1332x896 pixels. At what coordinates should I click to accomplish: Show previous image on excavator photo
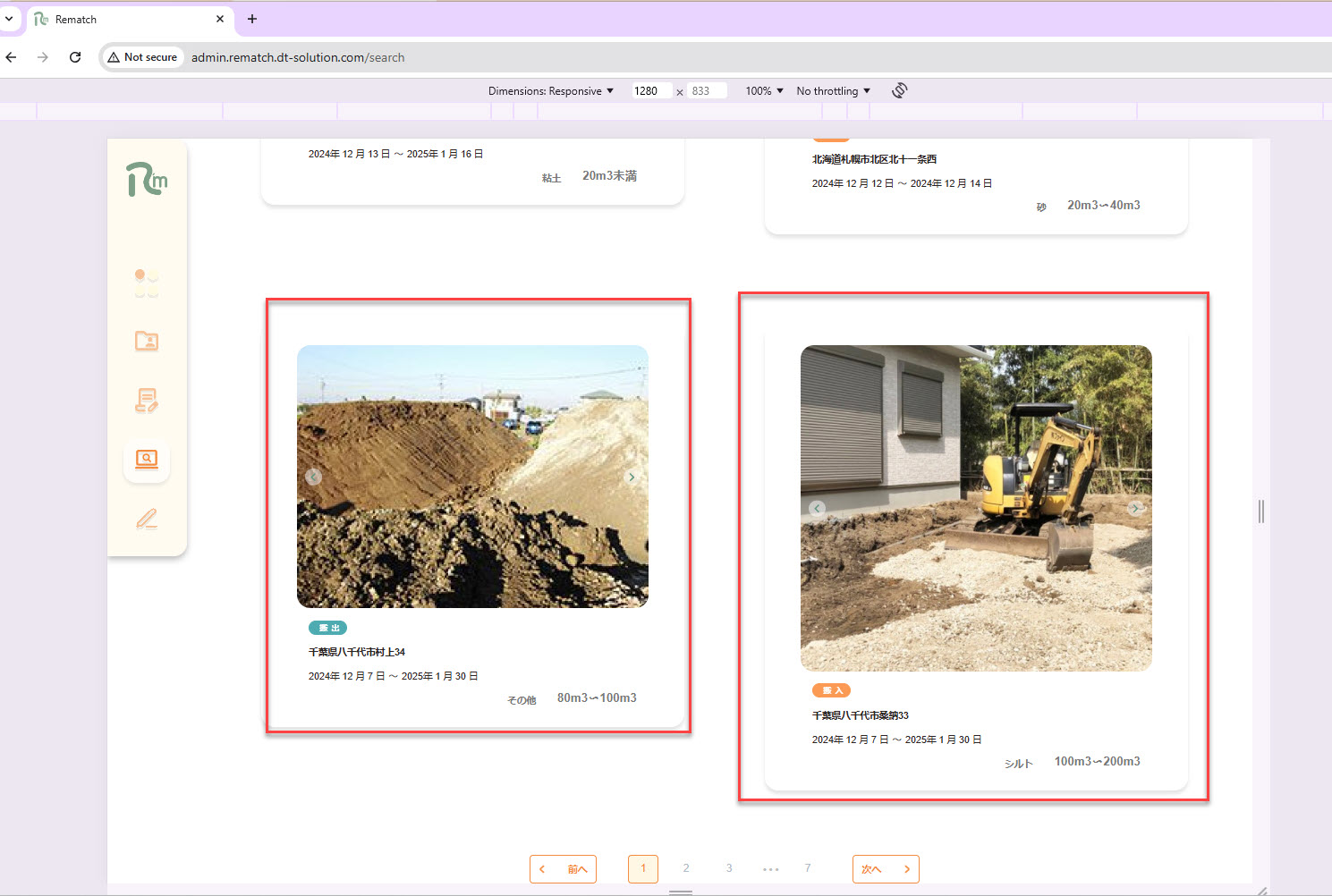817,508
